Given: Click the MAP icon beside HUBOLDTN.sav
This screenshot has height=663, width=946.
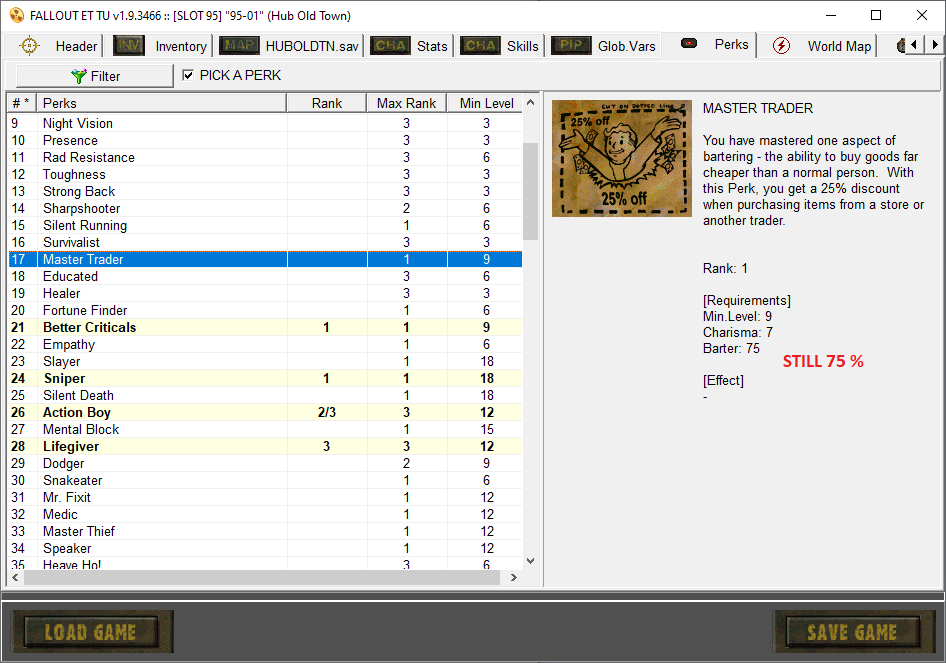Looking at the screenshot, I should click(x=239, y=46).
